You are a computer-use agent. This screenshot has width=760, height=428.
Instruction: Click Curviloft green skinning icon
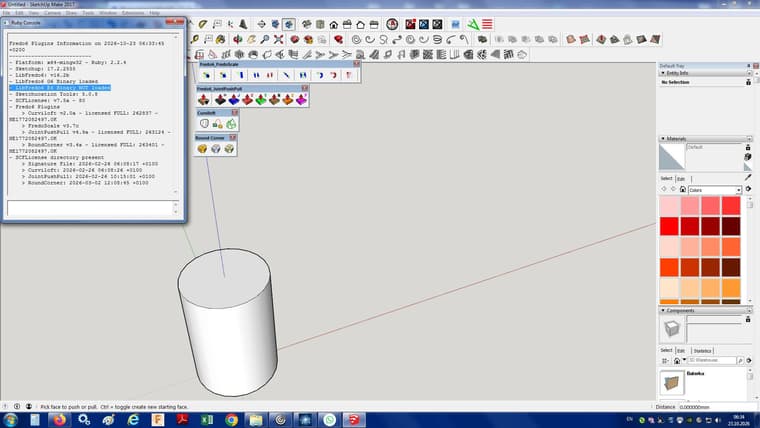pos(231,124)
